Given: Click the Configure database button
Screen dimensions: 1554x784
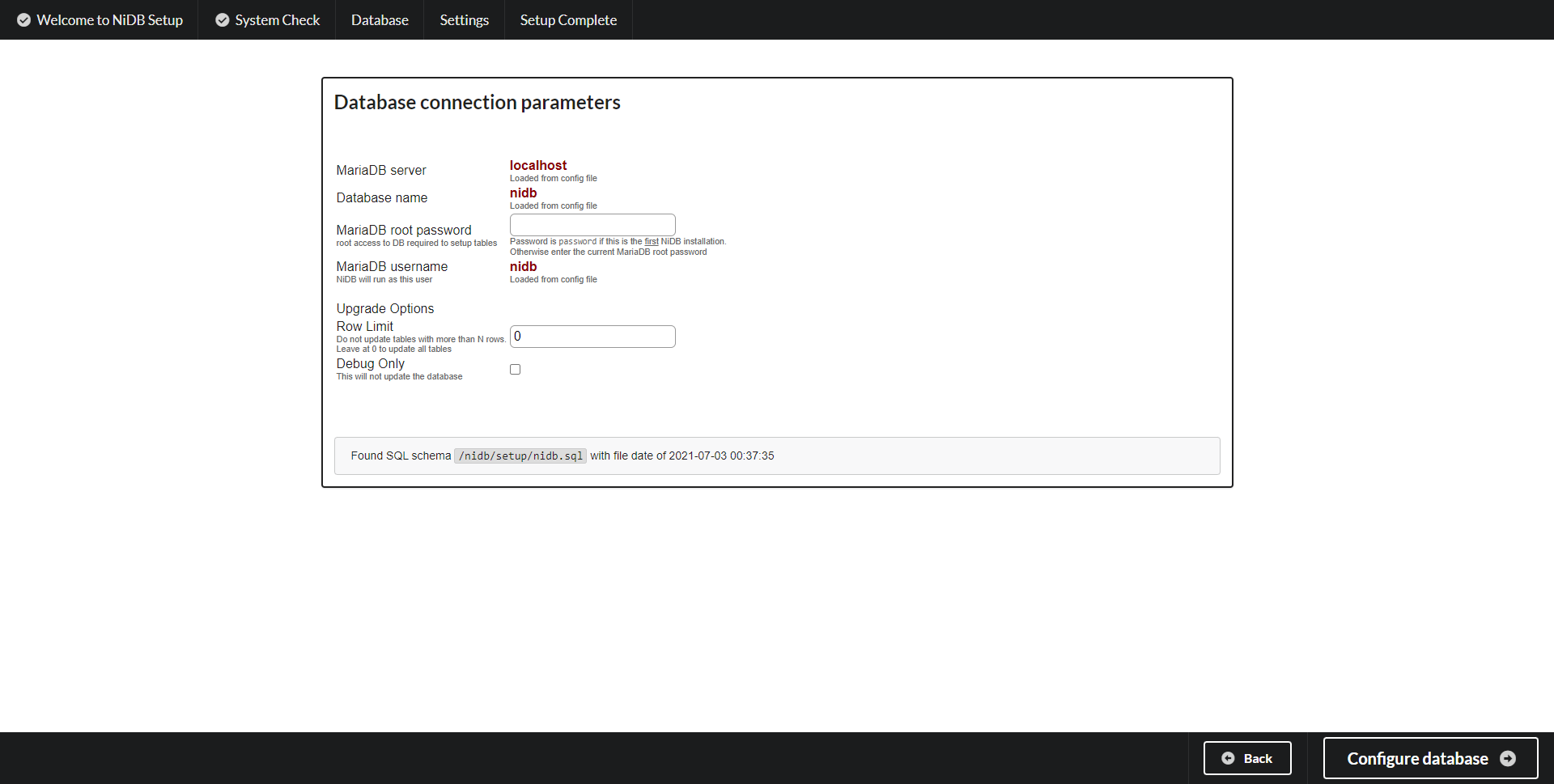Looking at the screenshot, I should (1429, 758).
